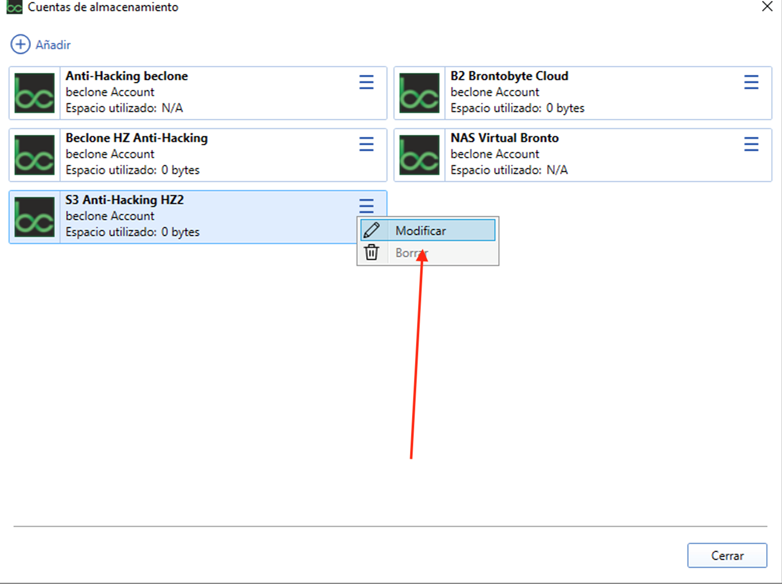Choose Modificar in the context menu

coord(428,230)
